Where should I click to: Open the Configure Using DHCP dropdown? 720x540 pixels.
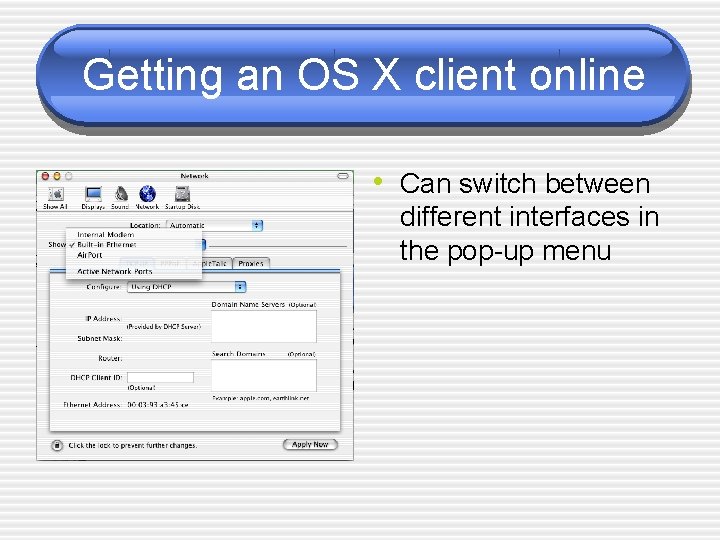point(186,287)
